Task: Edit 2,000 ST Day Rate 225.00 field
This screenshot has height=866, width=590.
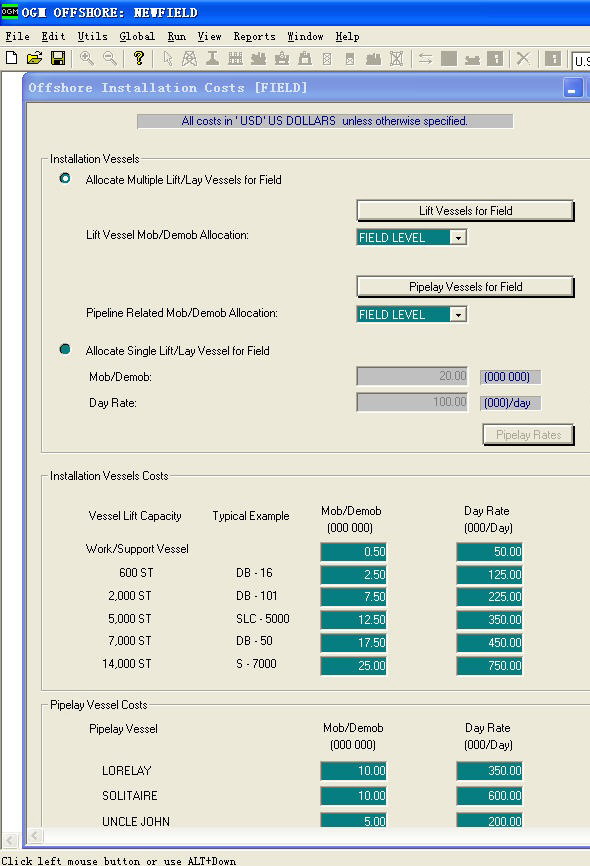Action: 489,597
